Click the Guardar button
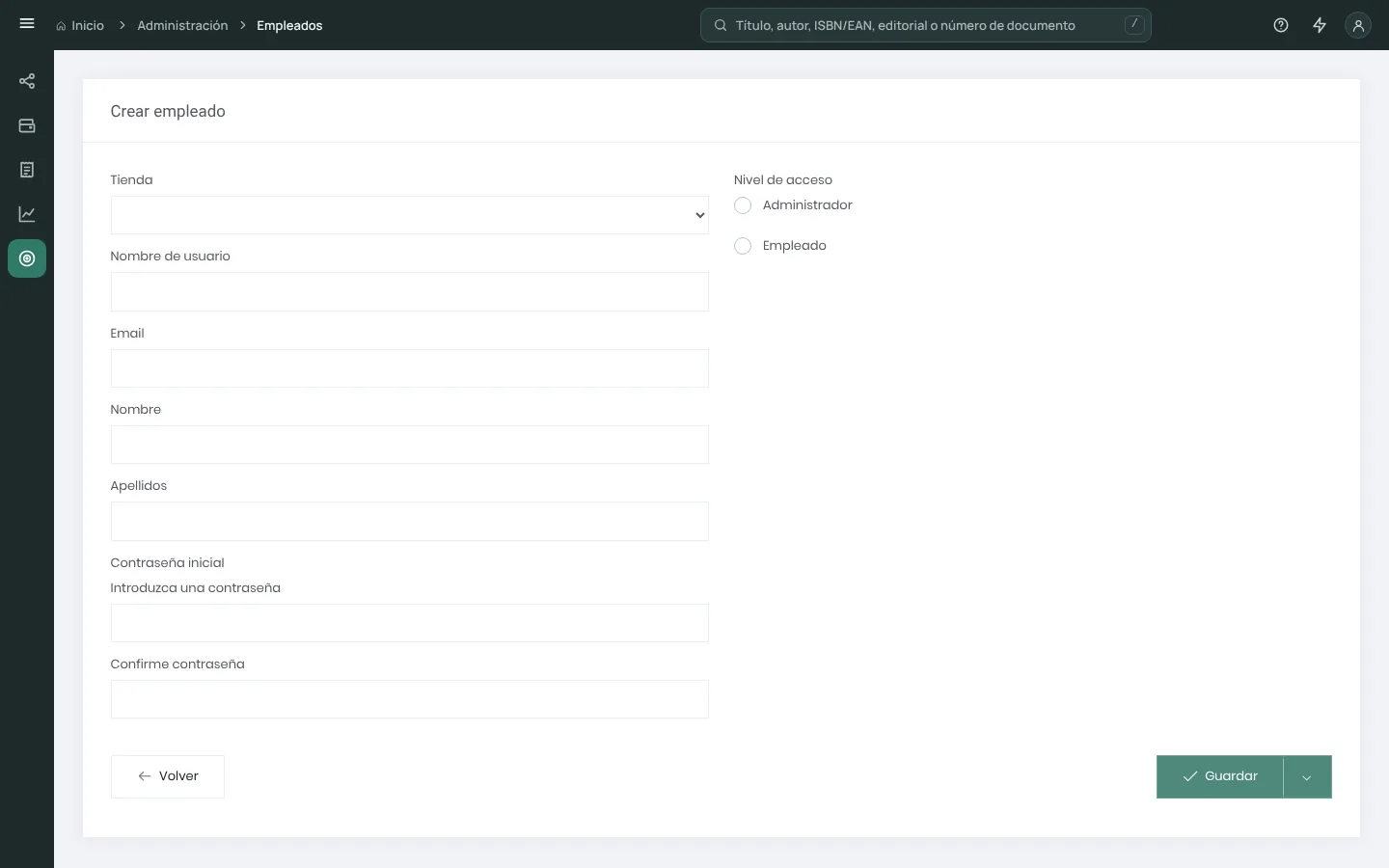Viewport: 1389px width, 868px height. click(x=1220, y=776)
